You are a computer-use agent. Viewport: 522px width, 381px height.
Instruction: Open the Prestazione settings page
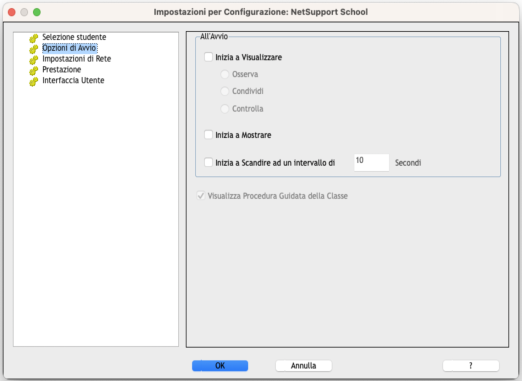(62, 69)
